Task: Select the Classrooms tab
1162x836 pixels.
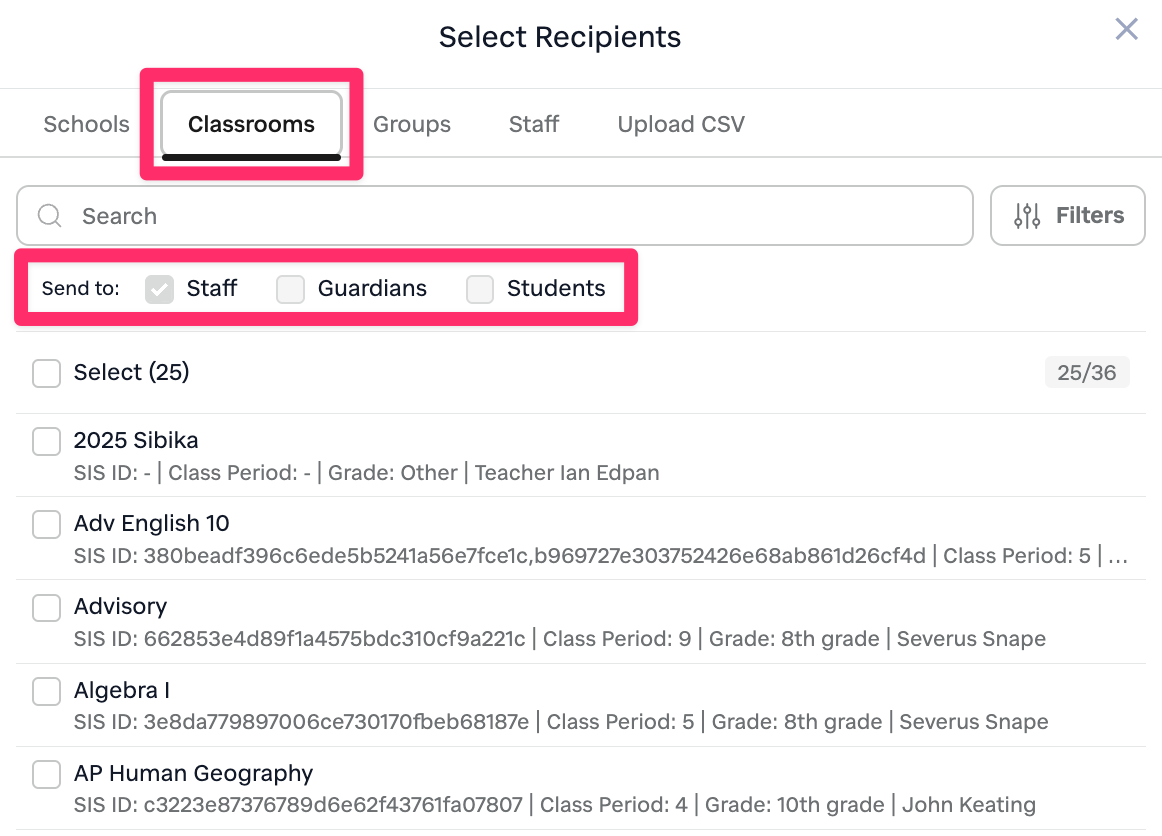Action: point(251,124)
